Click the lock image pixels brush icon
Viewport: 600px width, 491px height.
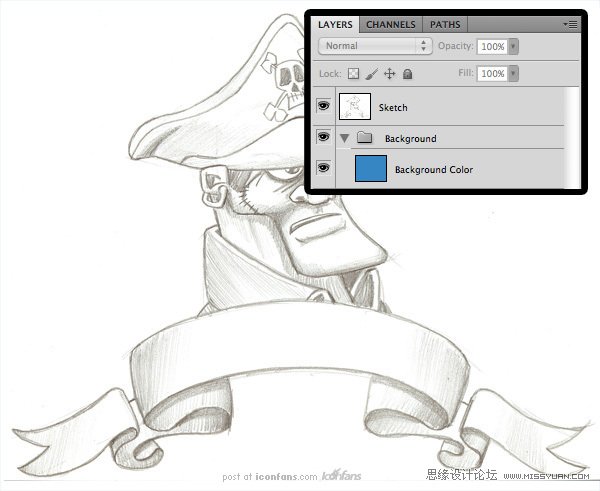pos(371,74)
